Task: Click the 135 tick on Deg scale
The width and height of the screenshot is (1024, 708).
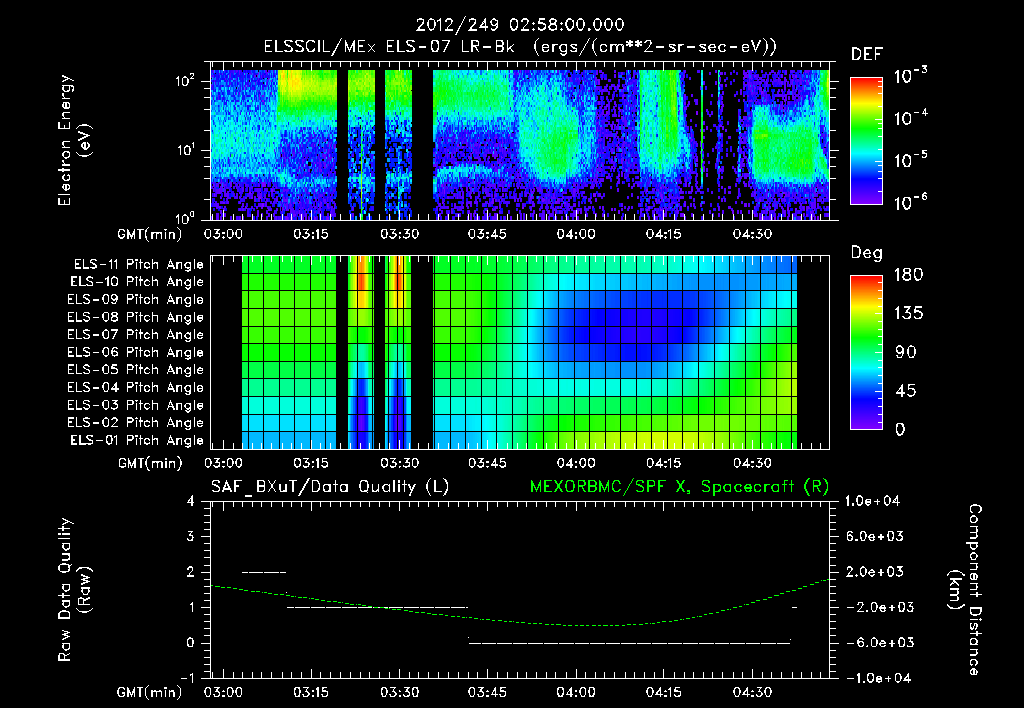Action: click(908, 314)
